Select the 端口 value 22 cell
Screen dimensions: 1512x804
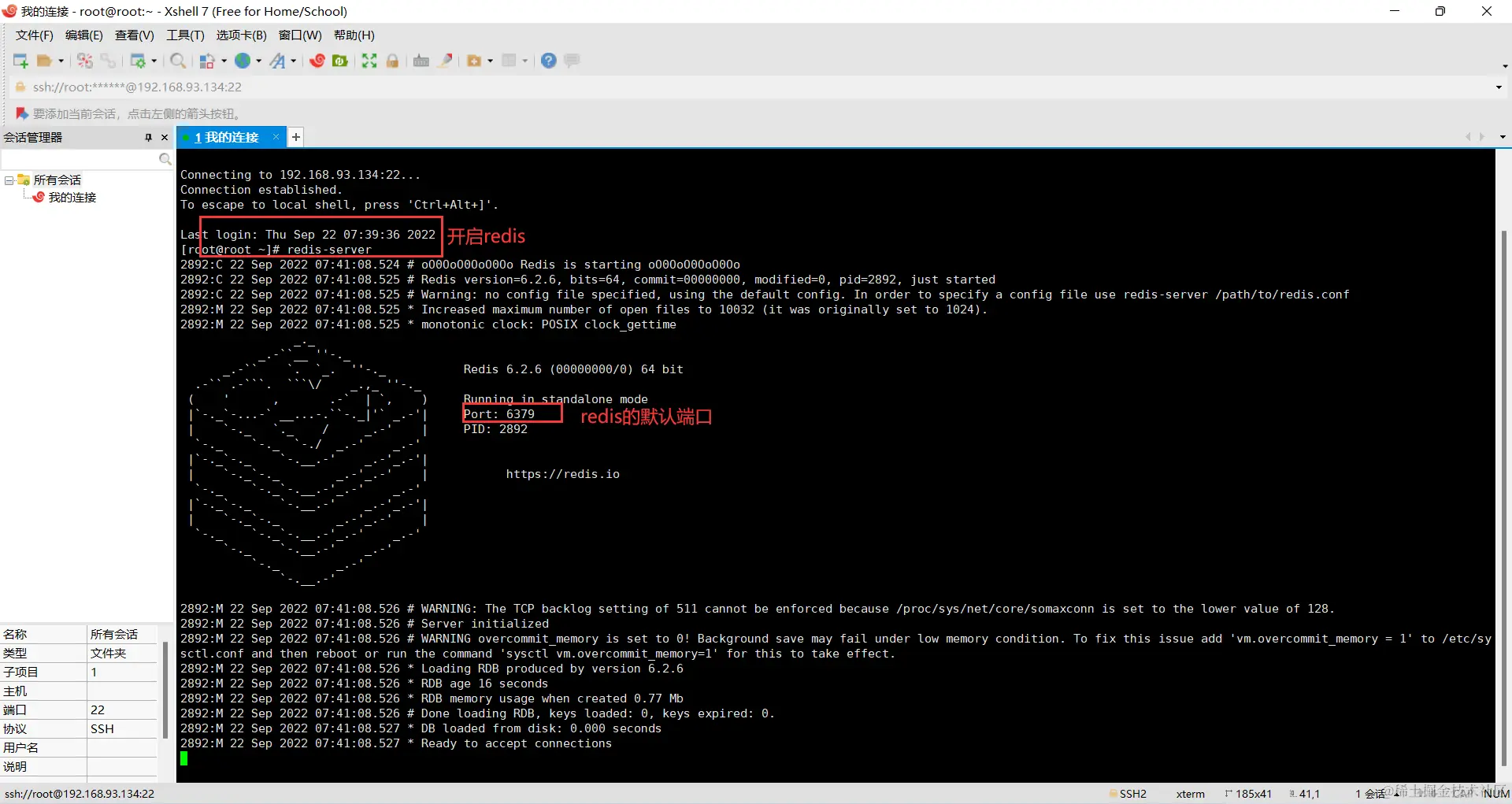coord(122,710)
